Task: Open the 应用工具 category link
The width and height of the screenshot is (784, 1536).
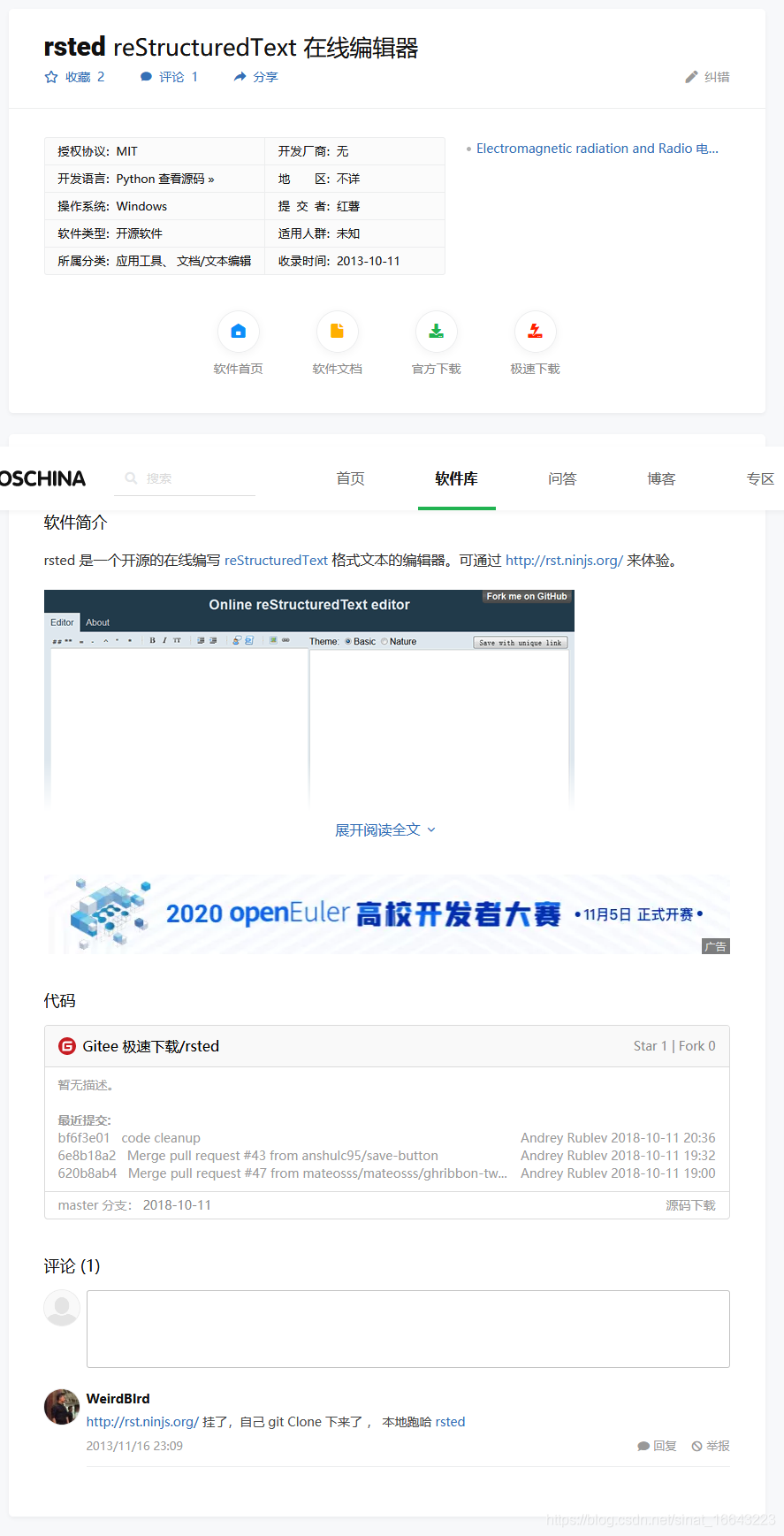Action: coord(140,261)
